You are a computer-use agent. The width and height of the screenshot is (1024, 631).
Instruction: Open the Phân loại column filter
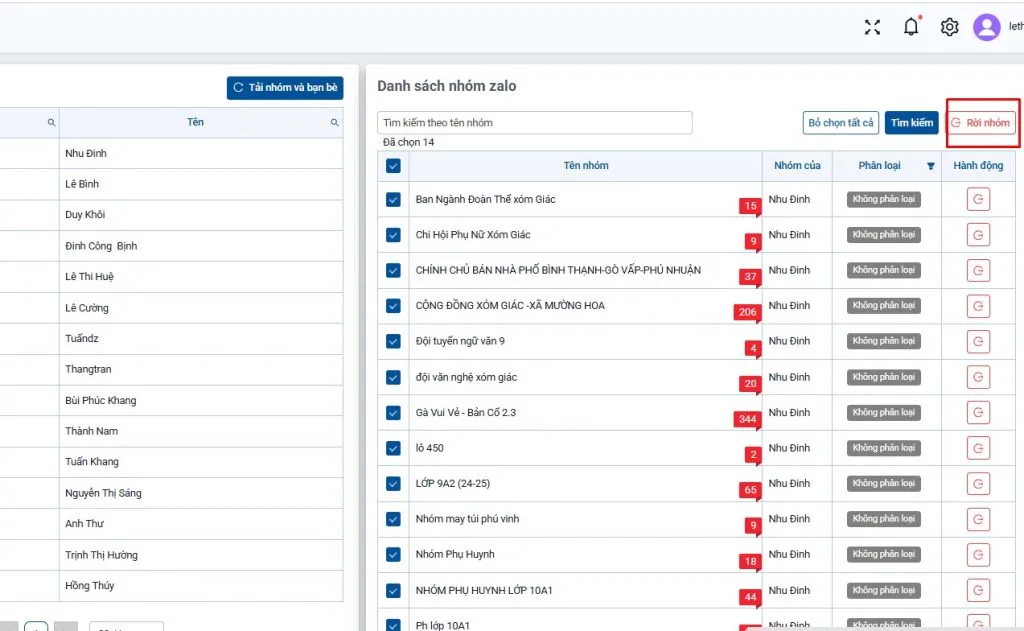click(931, 166)
